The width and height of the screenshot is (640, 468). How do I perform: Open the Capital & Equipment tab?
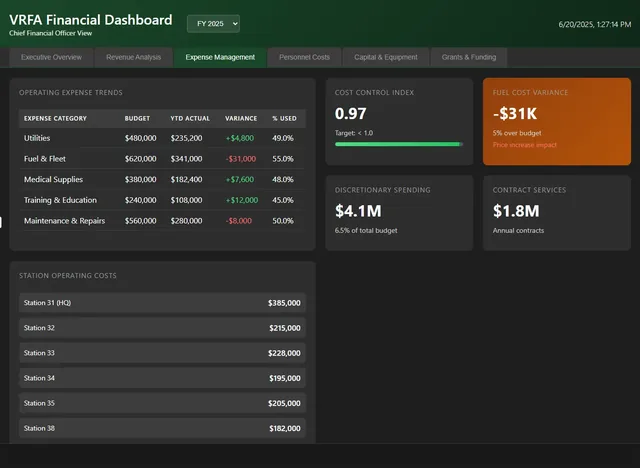coord(386,57)
